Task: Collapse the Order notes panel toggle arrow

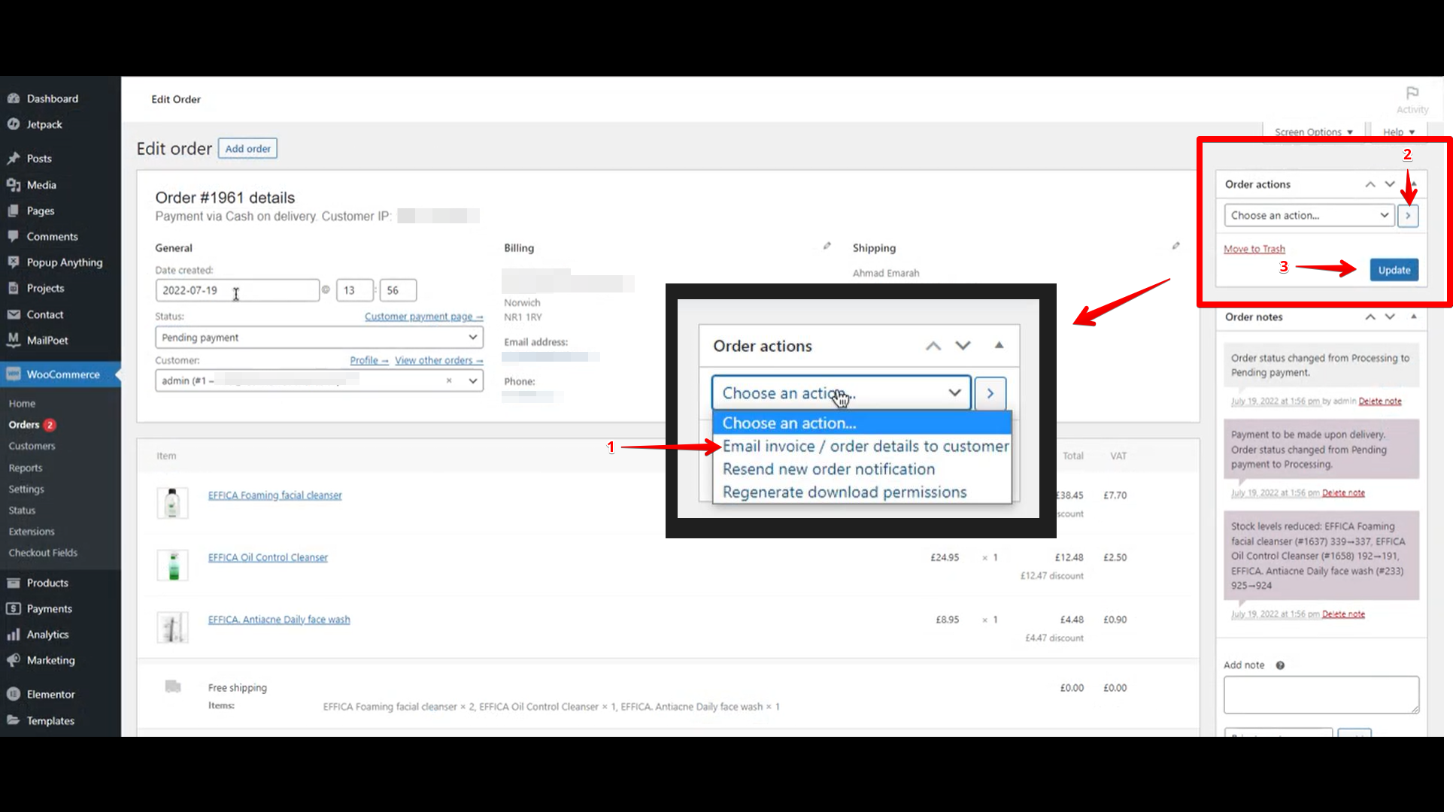Action: [x=1414, y=317]
